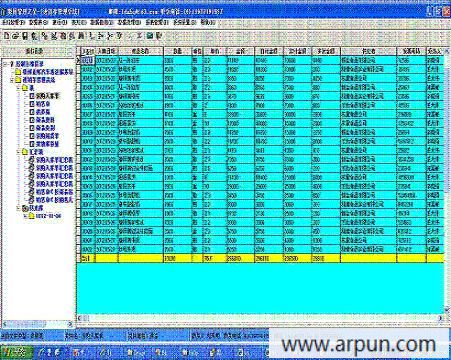The width and height of the screenshot is (451, 360).
Task: Select the highlighted first row number cell
Action: (x=88, y=60)
